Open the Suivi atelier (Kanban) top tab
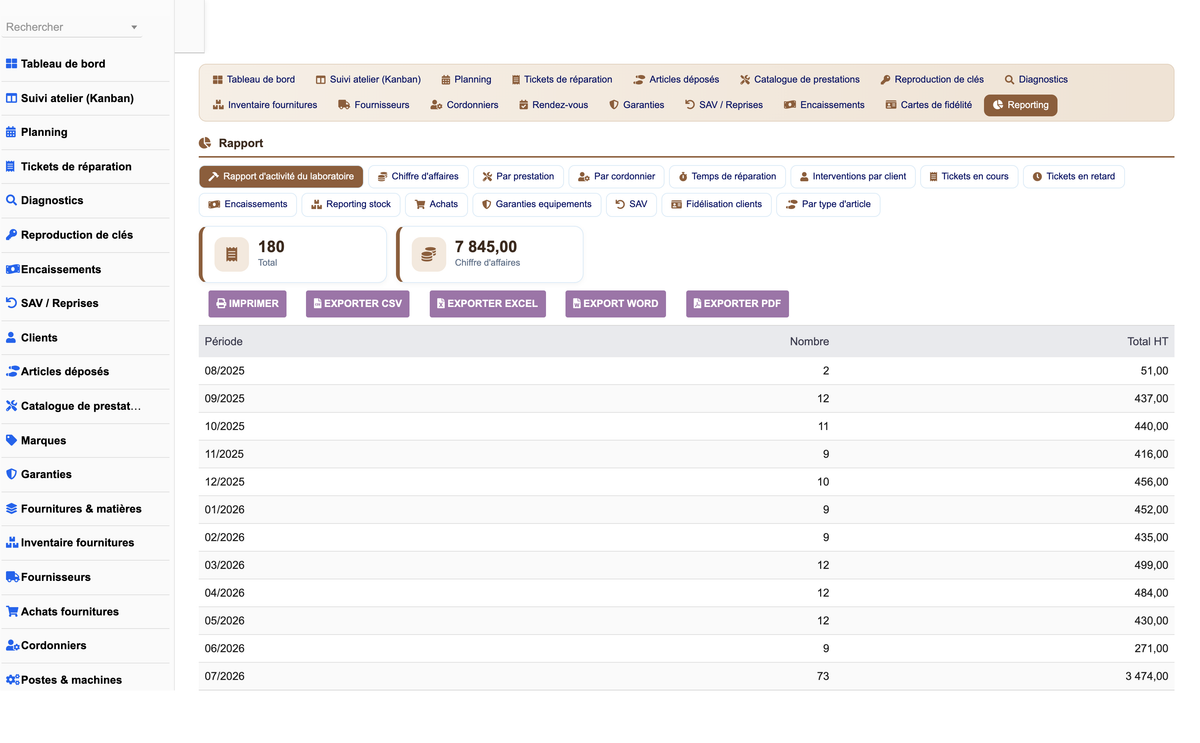Image resolution: width=1200 pixels, height=743 pixels. point(368,79)
